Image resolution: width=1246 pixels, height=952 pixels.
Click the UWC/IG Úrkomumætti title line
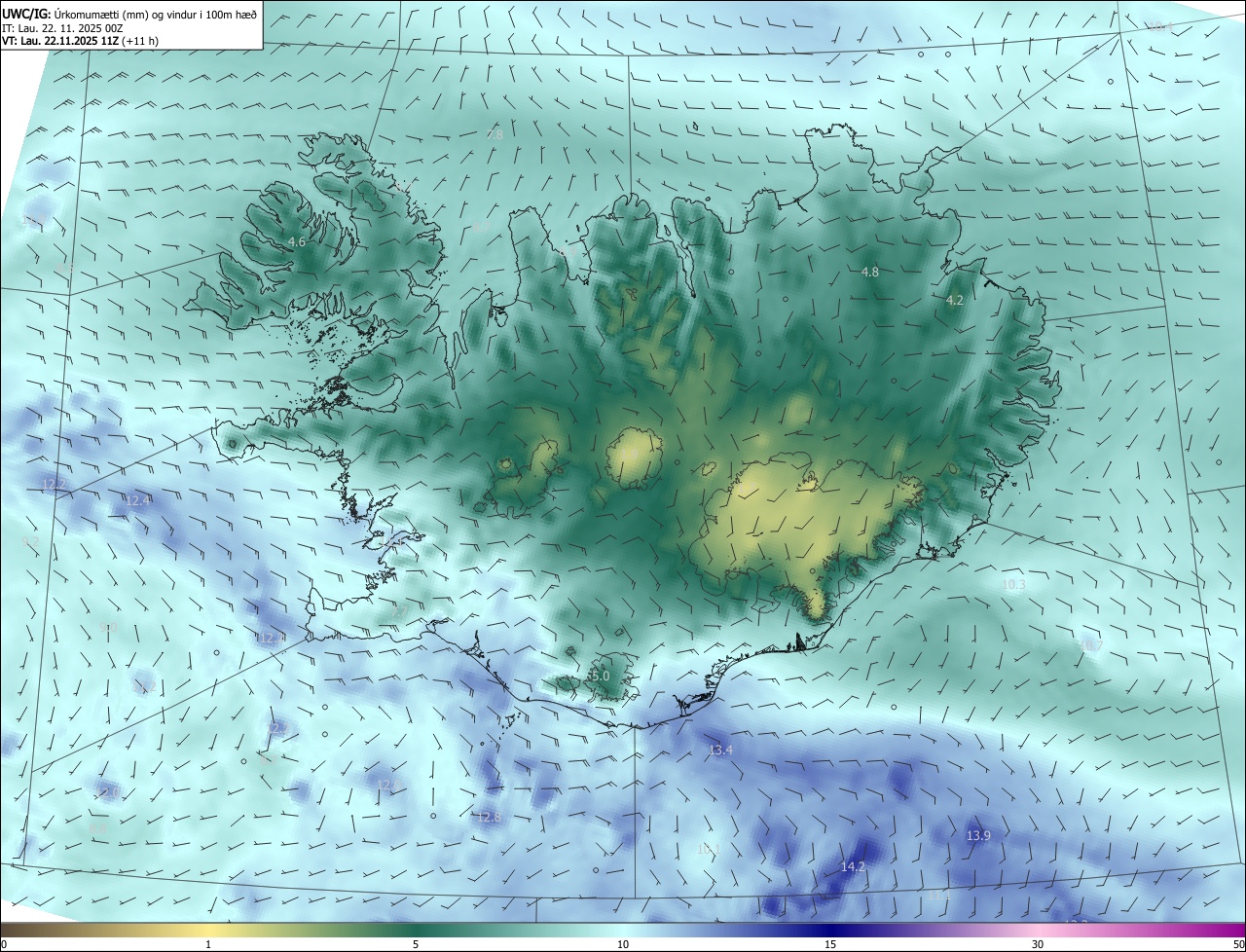(x=129, y=14)
